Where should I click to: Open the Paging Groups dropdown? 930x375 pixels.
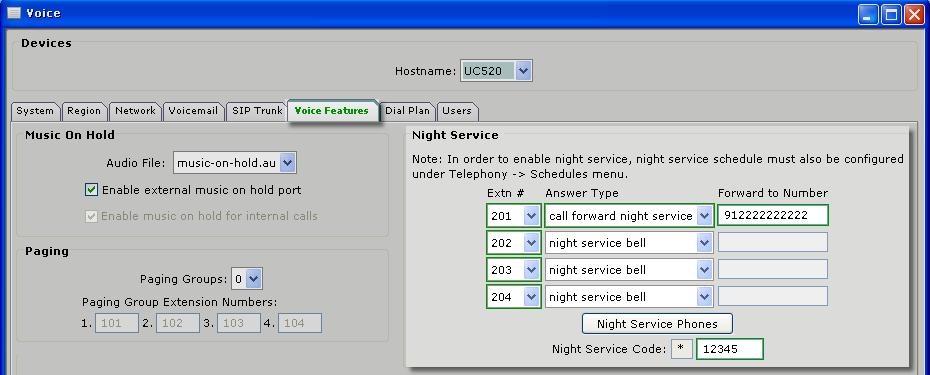tap(247, 279)
